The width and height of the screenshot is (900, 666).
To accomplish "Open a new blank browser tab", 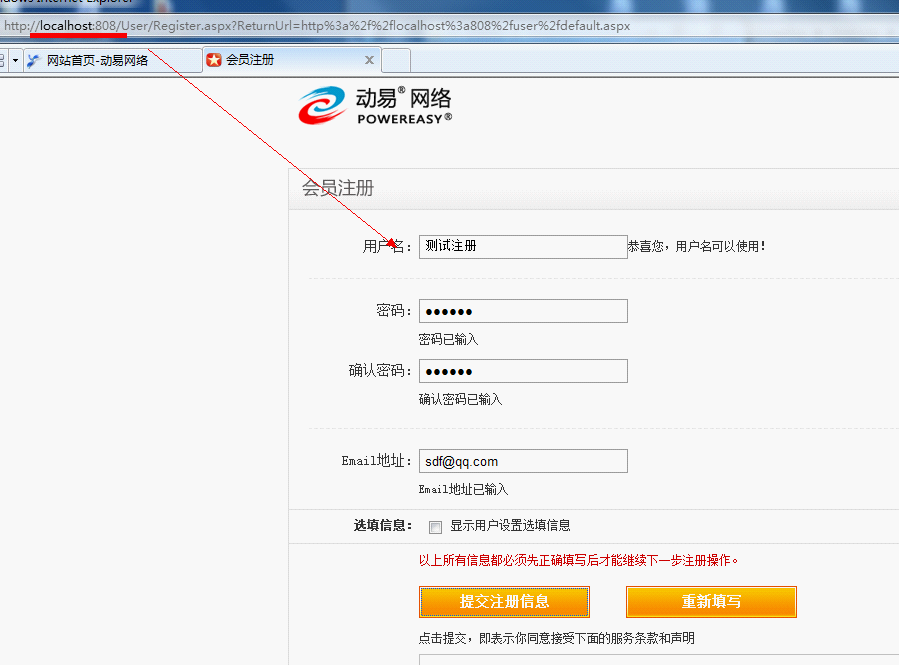I will click(396, 60).
